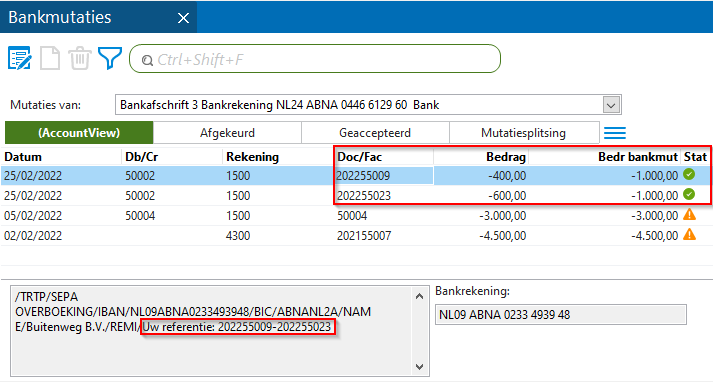
Task: Click green check status for 202255009
Action: tap(689, 175)
